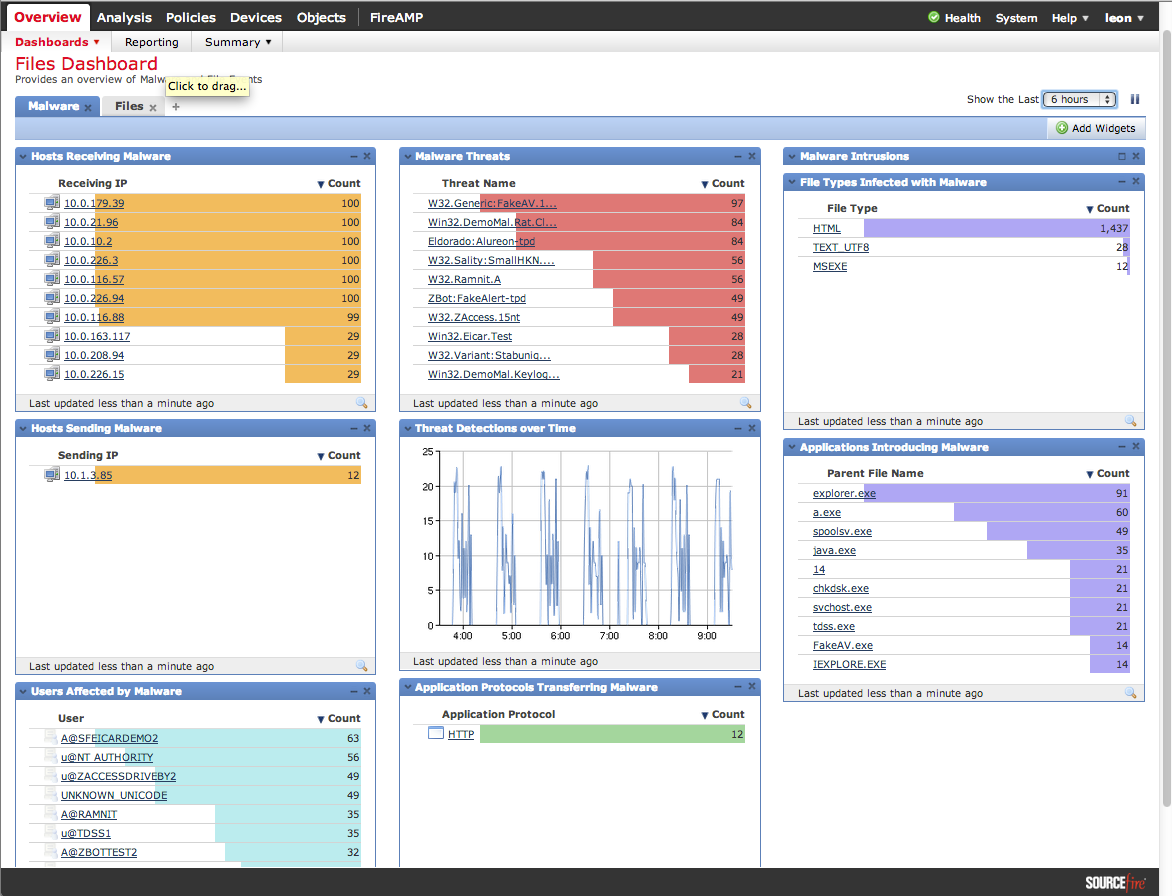Minimize the Users Affected by Malware widget

point(352,690)
